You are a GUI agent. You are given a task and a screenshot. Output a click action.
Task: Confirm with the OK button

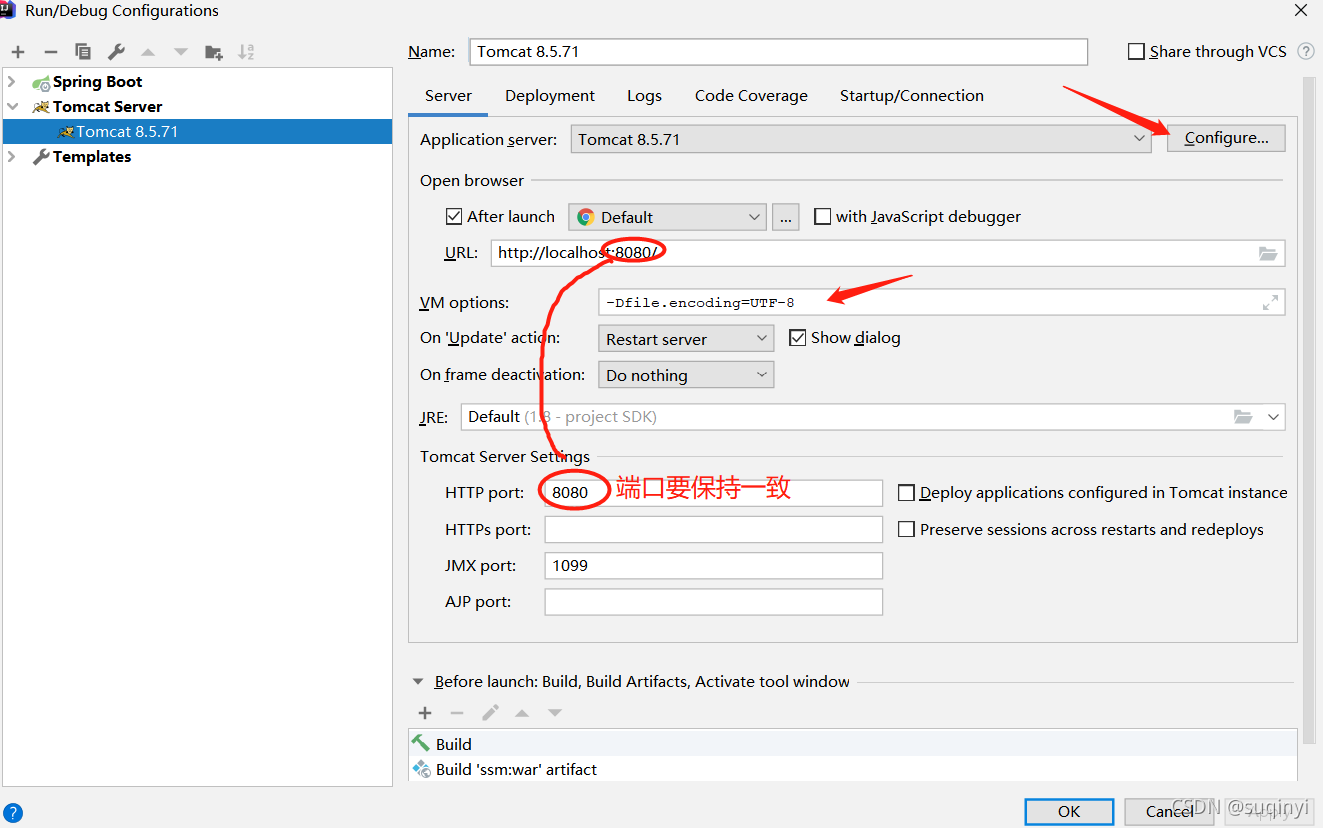[x=1069, y=811]
